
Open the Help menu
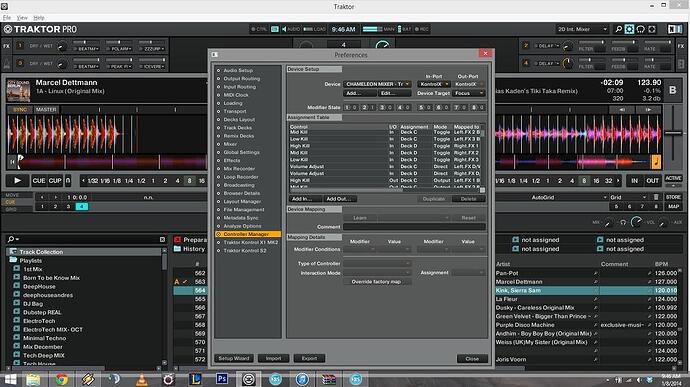(39, 18)
